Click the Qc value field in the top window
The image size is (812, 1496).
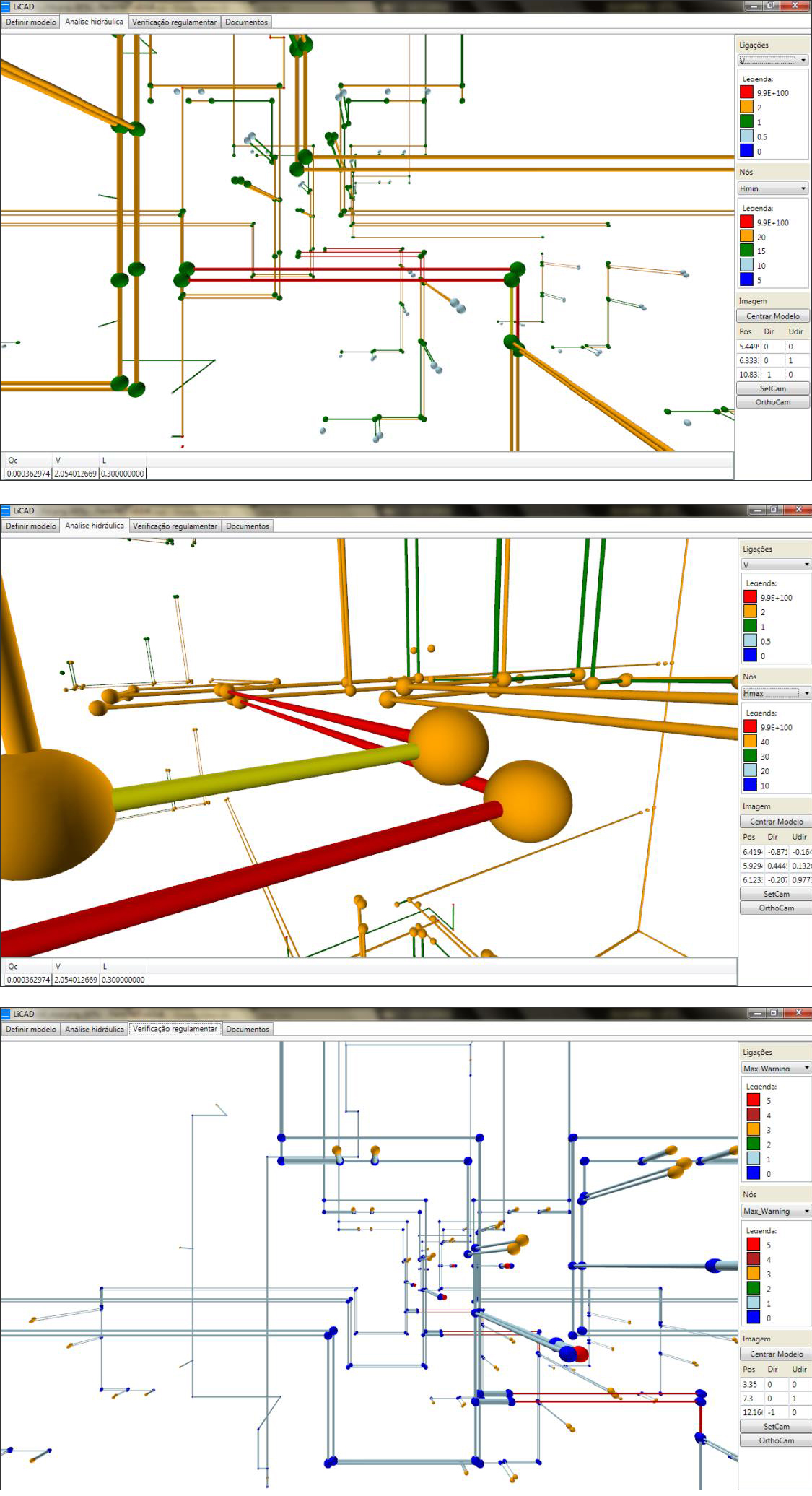tap(28, 474)
